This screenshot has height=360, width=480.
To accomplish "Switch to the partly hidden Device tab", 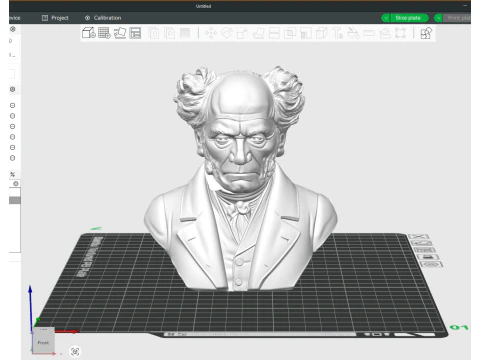I will pos(15,18).
